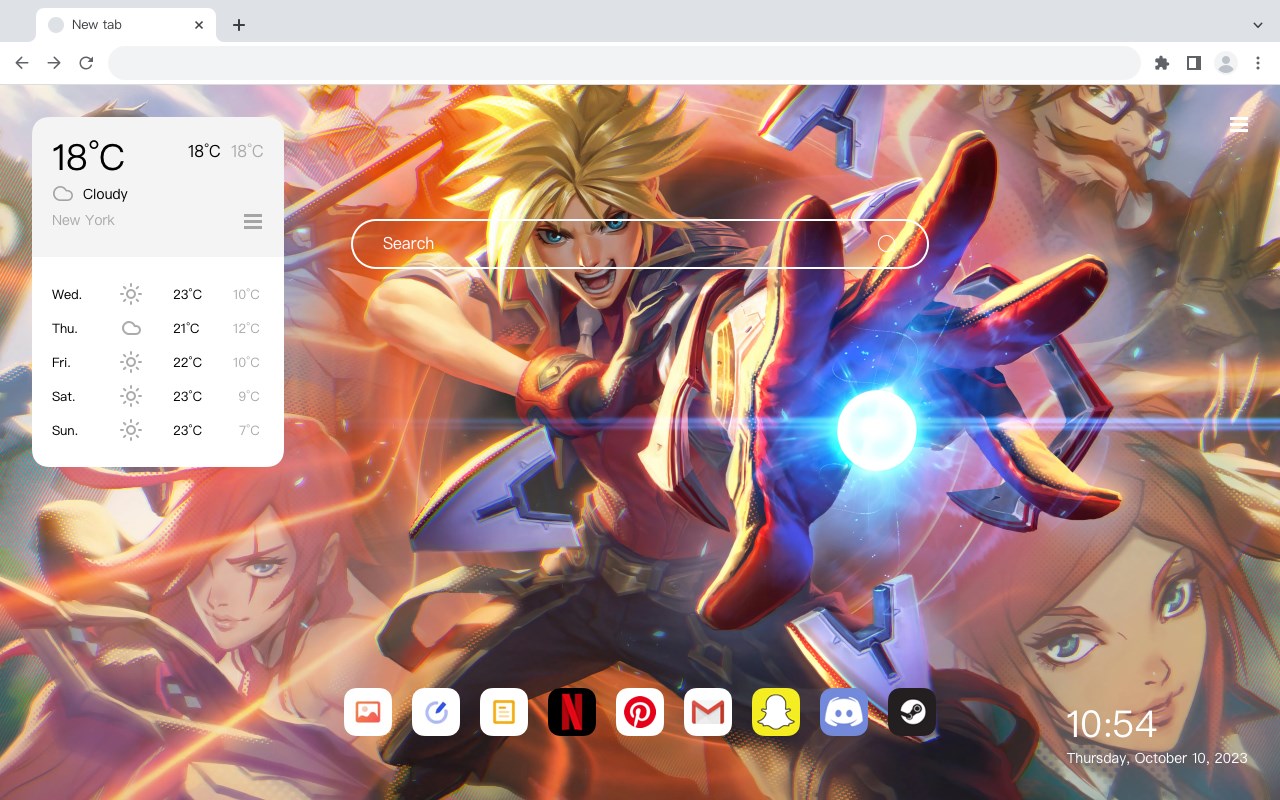Open the Chrome three-dot menu

click(1258, 63)
